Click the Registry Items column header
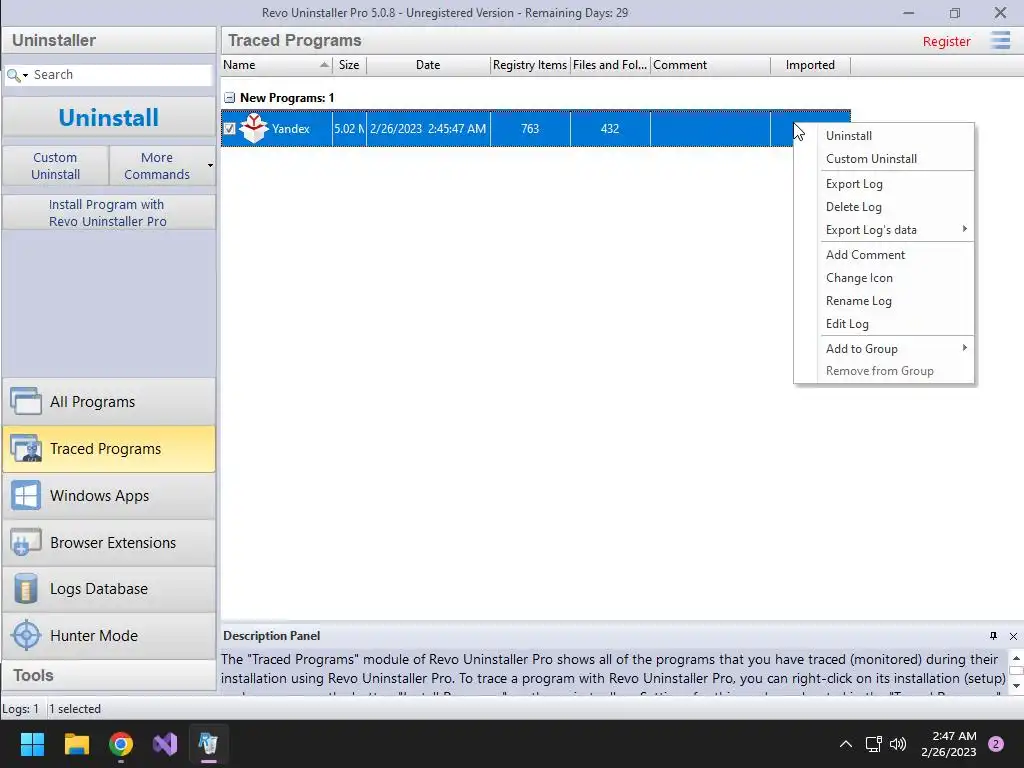The width and height of the screenshot is (1024, 768). 530,65
